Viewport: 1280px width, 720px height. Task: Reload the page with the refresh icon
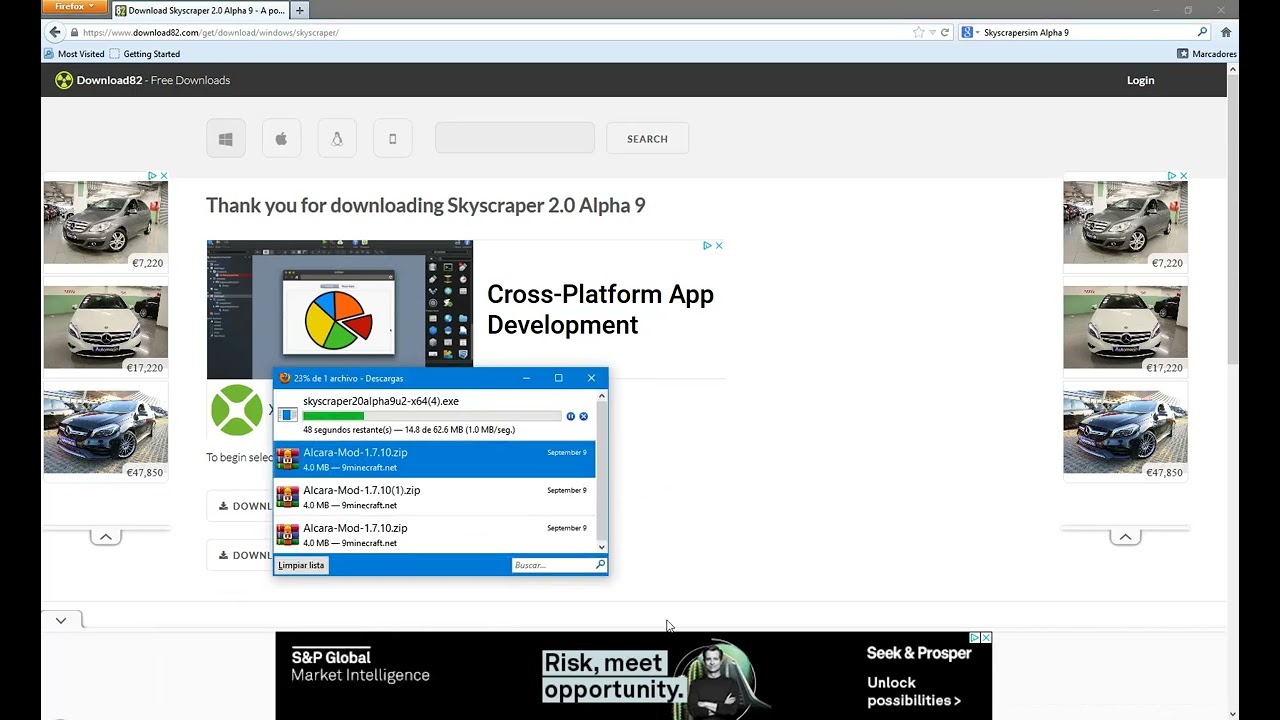(x=944, y=32)
